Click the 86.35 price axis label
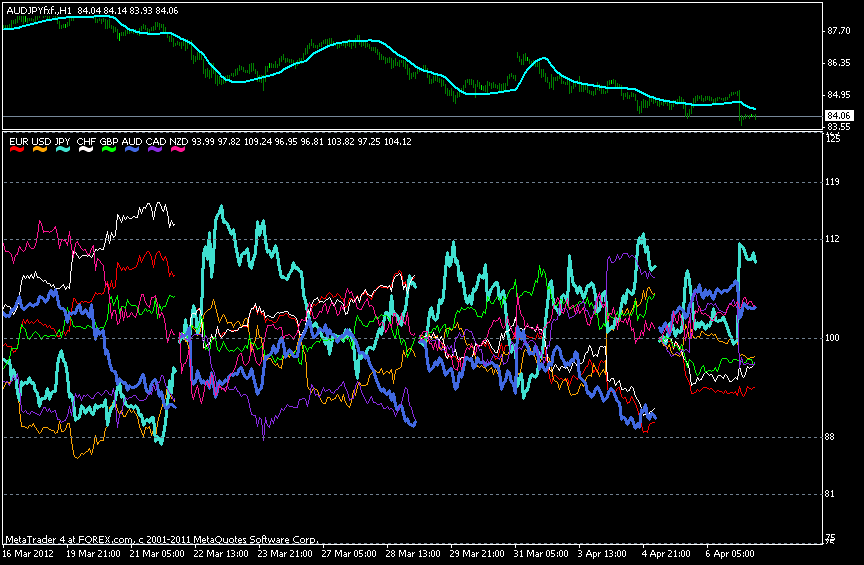Image resolution: width=864 pixels, height=565 pixels. pos(839,63)
